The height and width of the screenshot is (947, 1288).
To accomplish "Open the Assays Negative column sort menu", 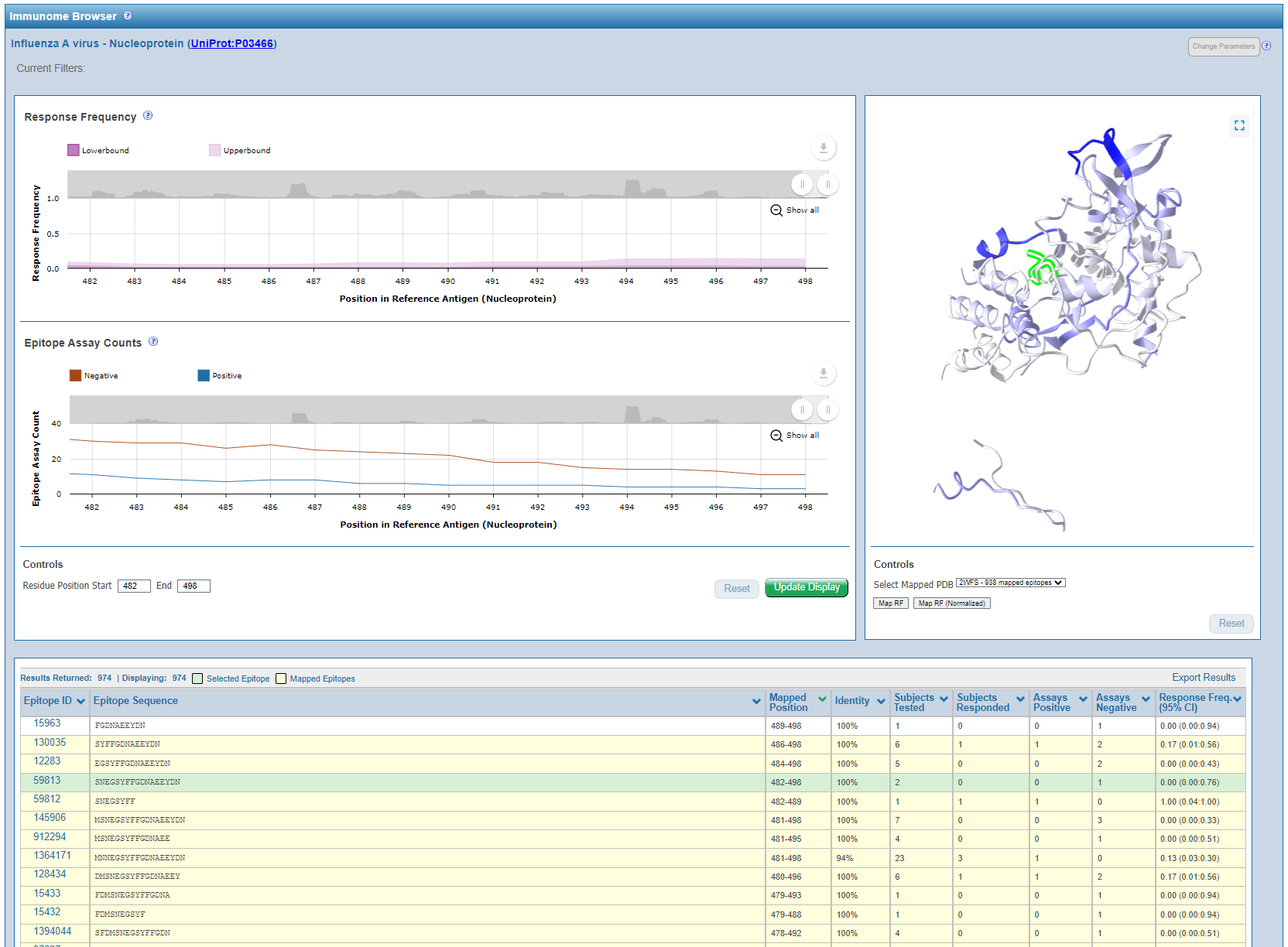I will [x=1146, y=699].
